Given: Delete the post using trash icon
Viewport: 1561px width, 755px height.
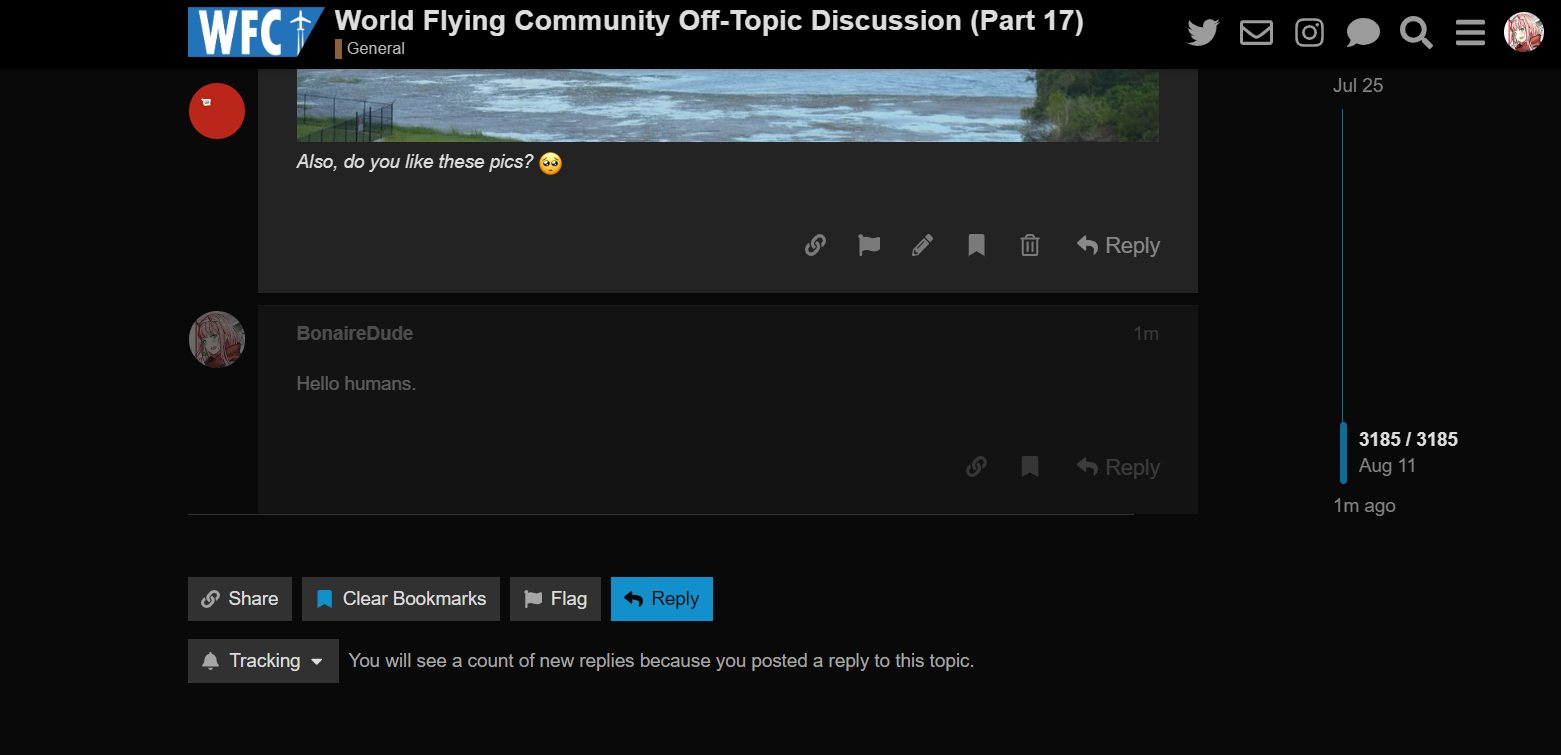Looking at the screenshot, I should click(x=1030, y=245).
